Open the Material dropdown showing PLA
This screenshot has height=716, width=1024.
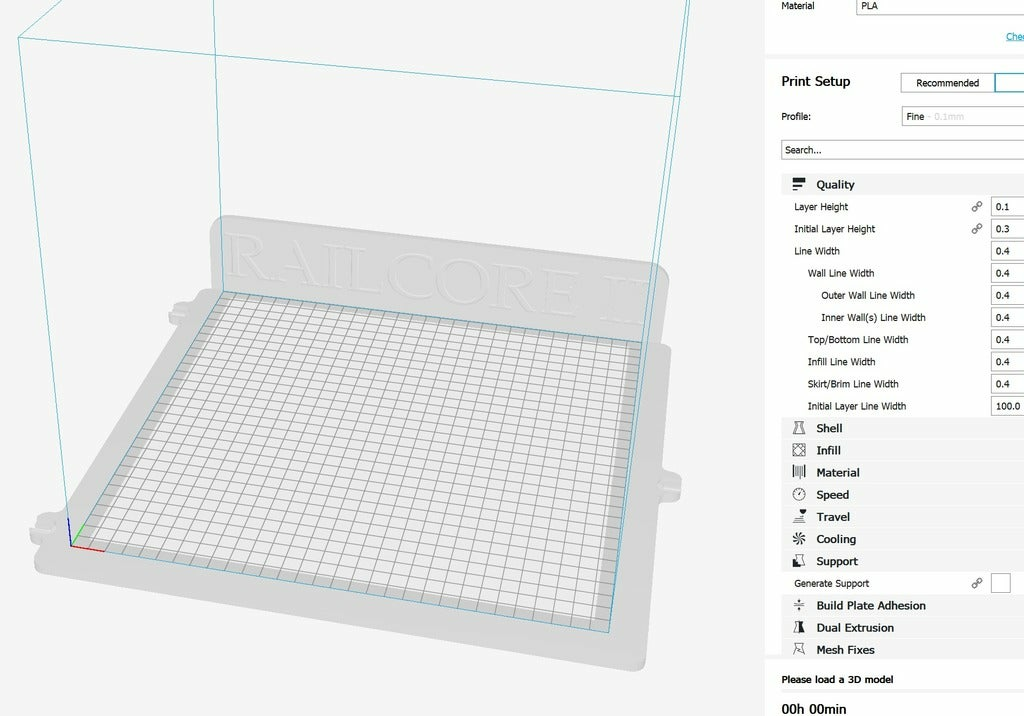tap(940, 7)
